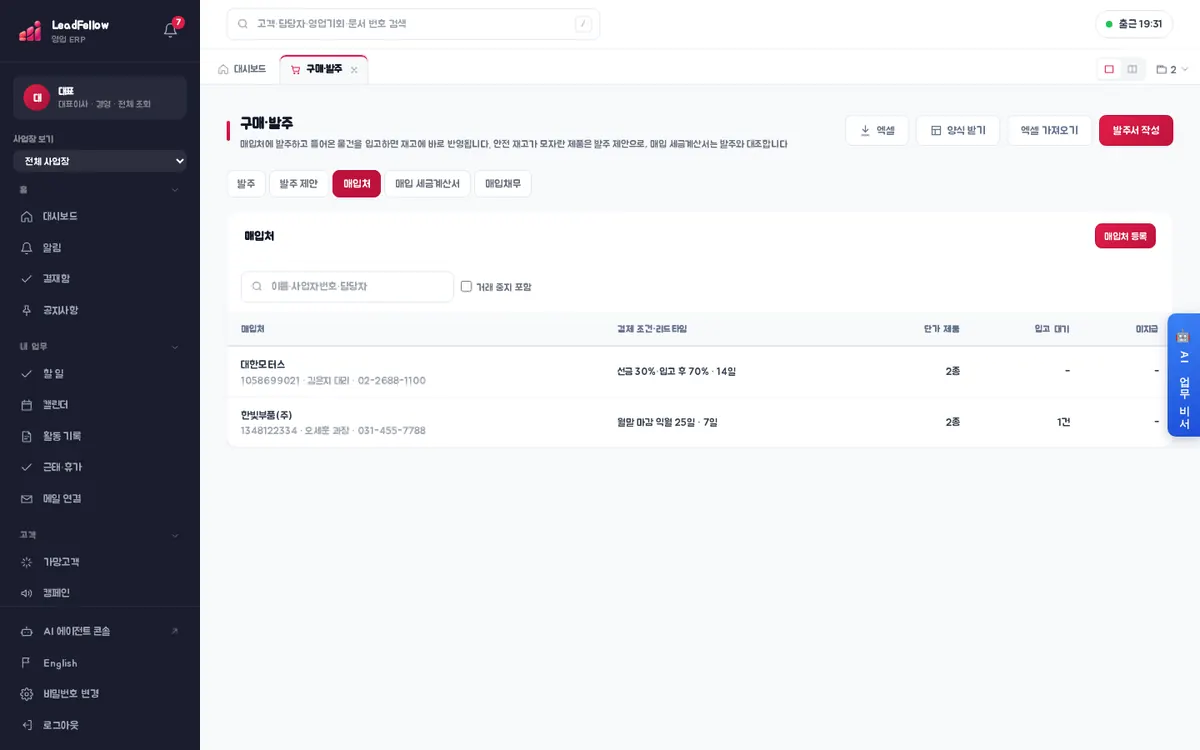Switch to the 대시보드 tab
This screenshot has height=750, width=1200.
(x=241, y=70)
